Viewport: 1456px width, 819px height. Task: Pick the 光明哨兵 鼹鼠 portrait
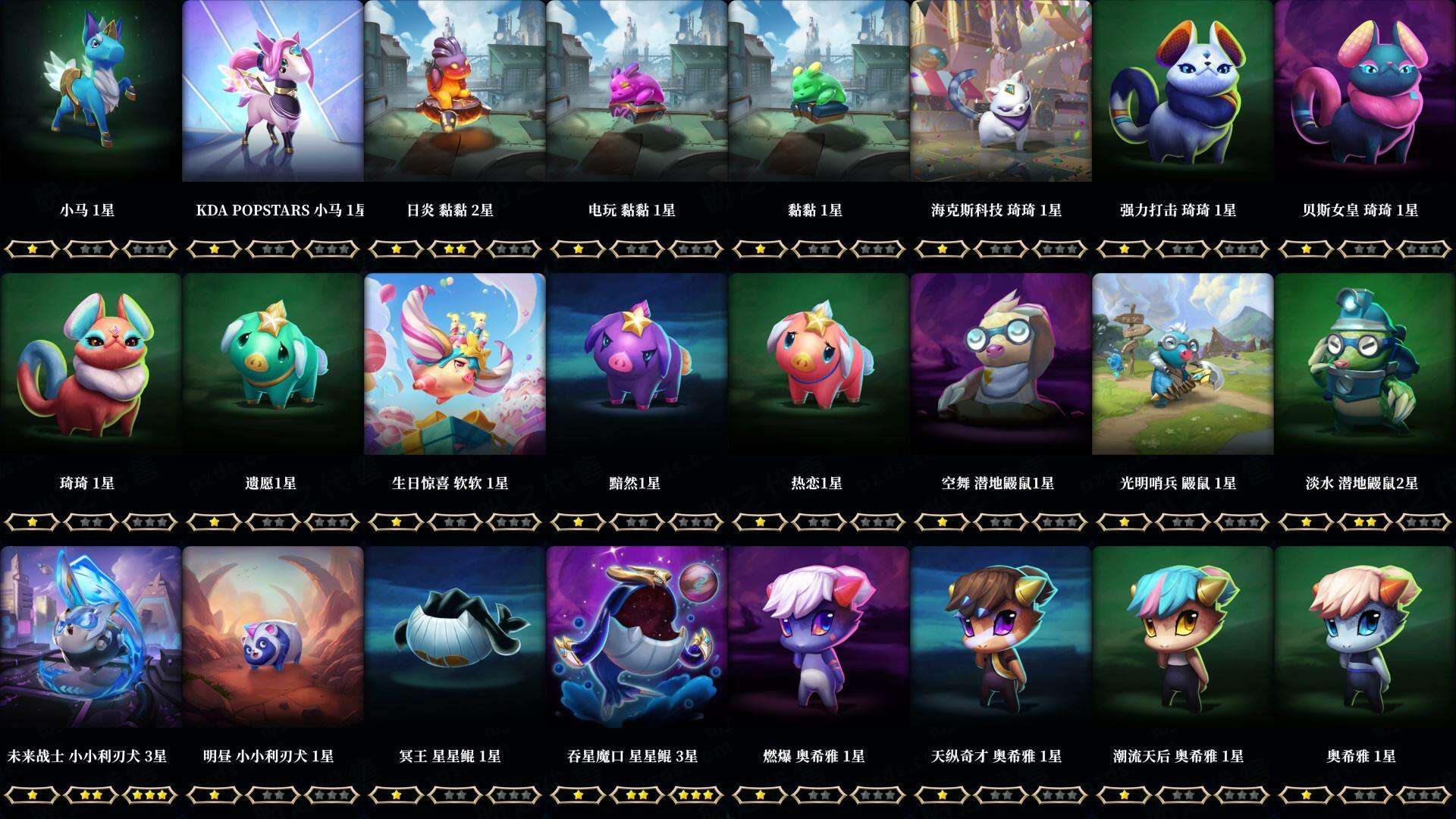coord(1183,364)
